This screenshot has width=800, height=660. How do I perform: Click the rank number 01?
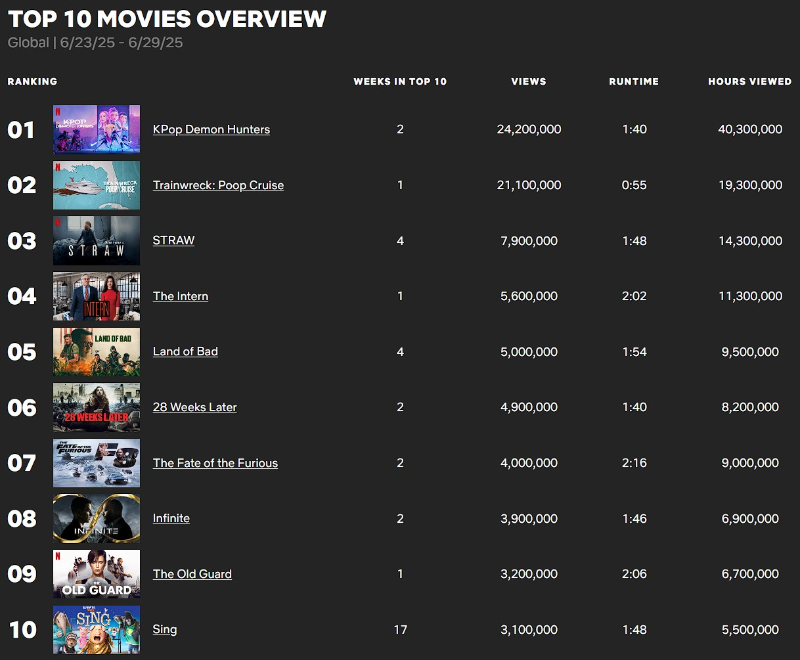pos(21,130)
